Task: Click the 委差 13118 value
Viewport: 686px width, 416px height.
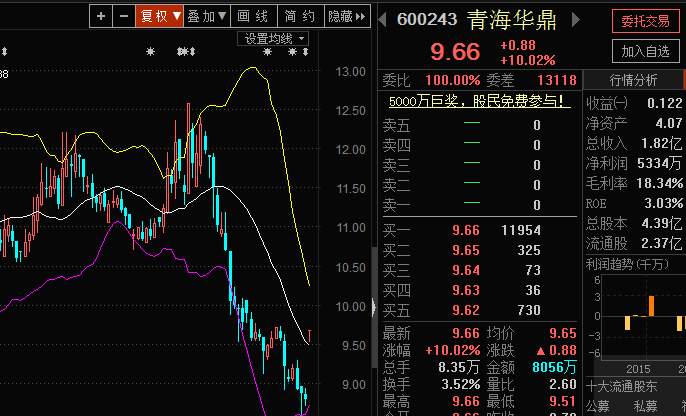Action: (557, 80)
